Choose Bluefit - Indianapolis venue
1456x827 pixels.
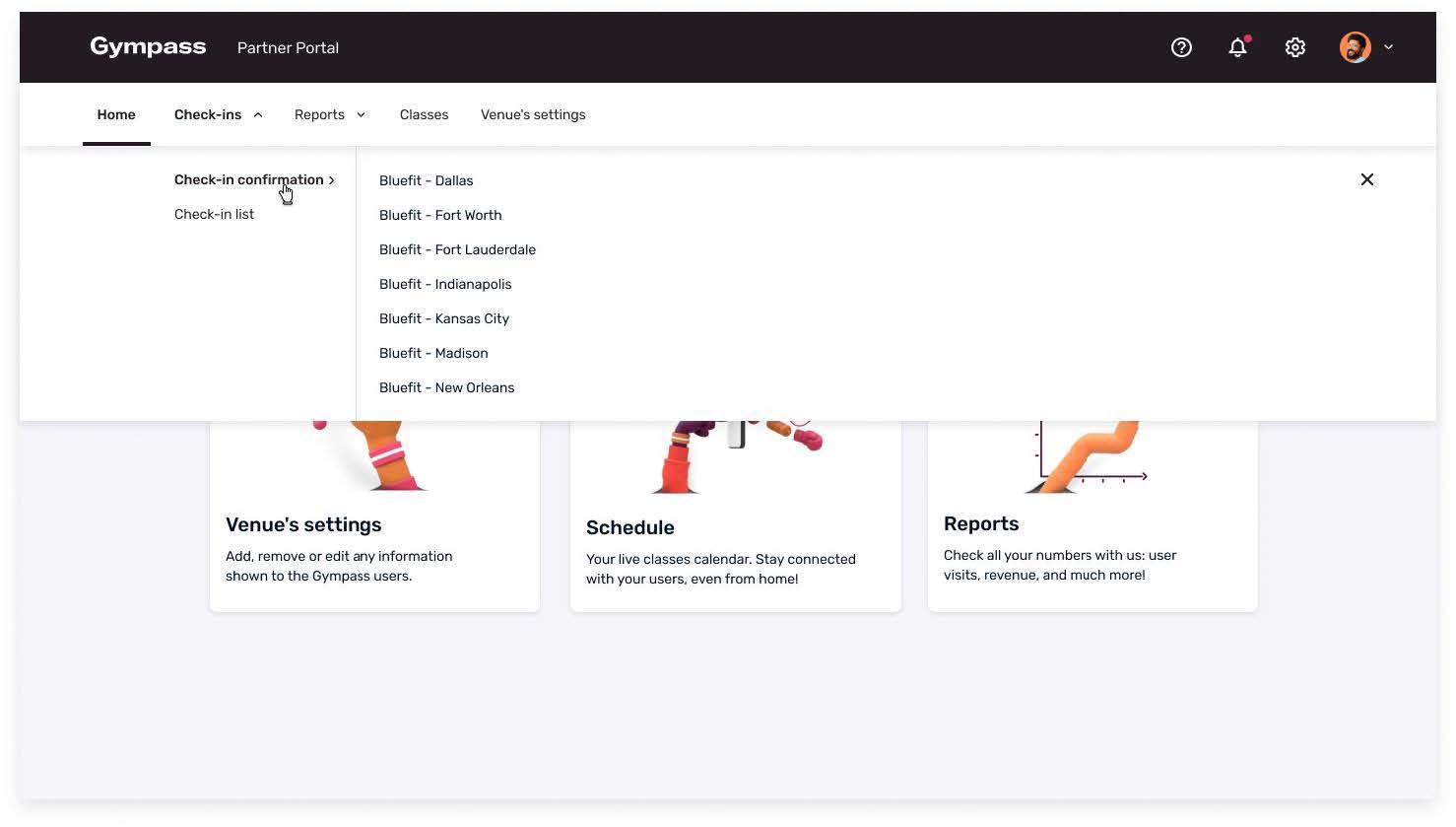445,284
